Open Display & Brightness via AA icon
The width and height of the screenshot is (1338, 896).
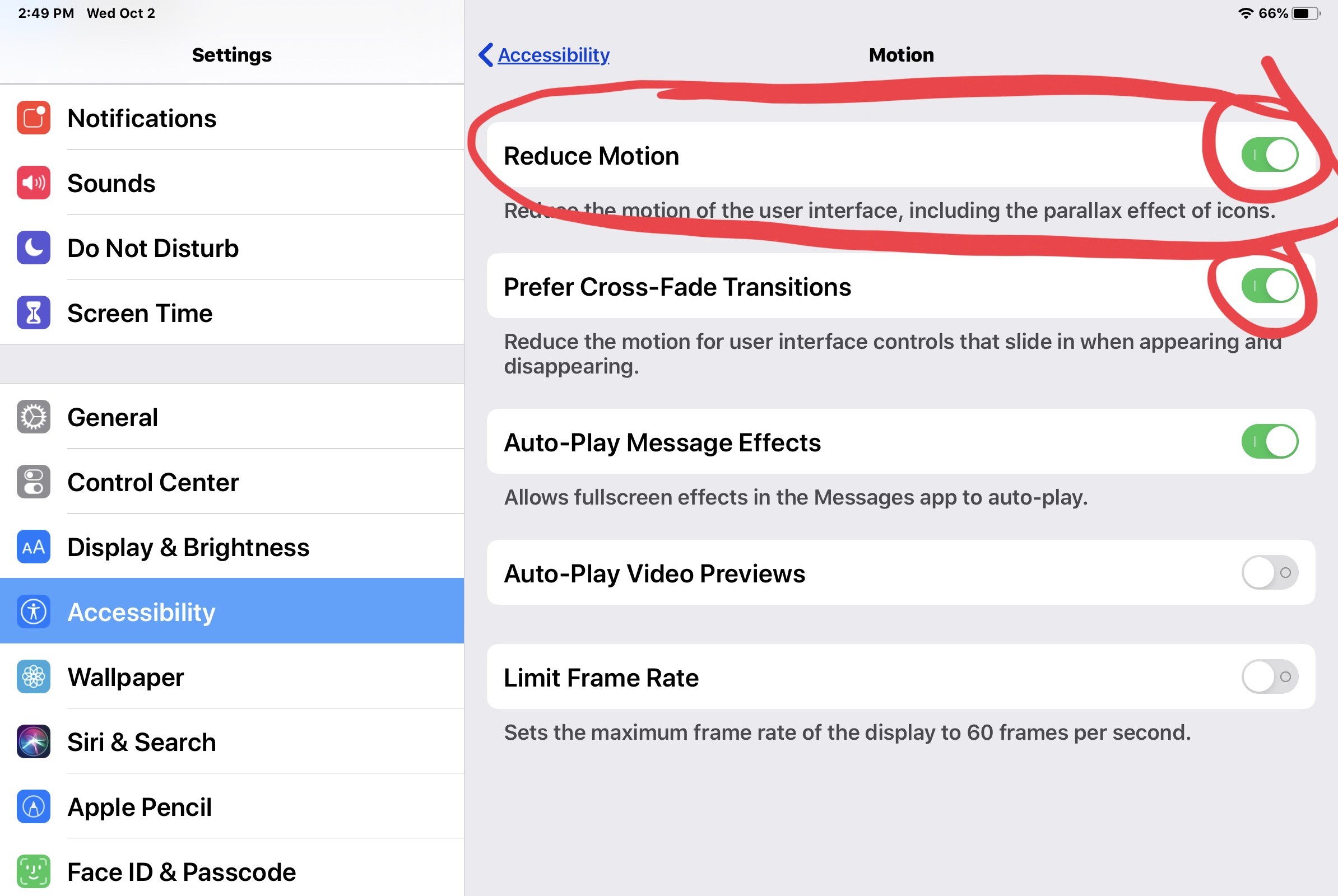pyautogui.click(x=32, y=547)
